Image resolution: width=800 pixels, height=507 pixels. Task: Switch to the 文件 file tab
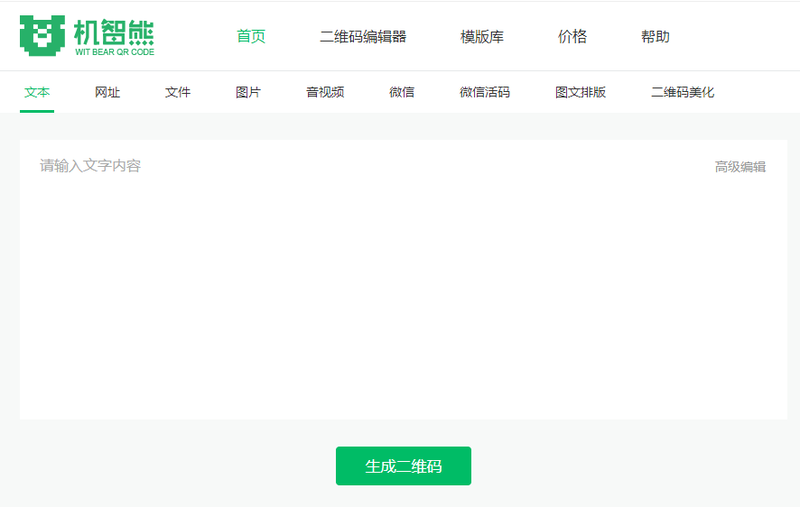[x=178, y=92]
